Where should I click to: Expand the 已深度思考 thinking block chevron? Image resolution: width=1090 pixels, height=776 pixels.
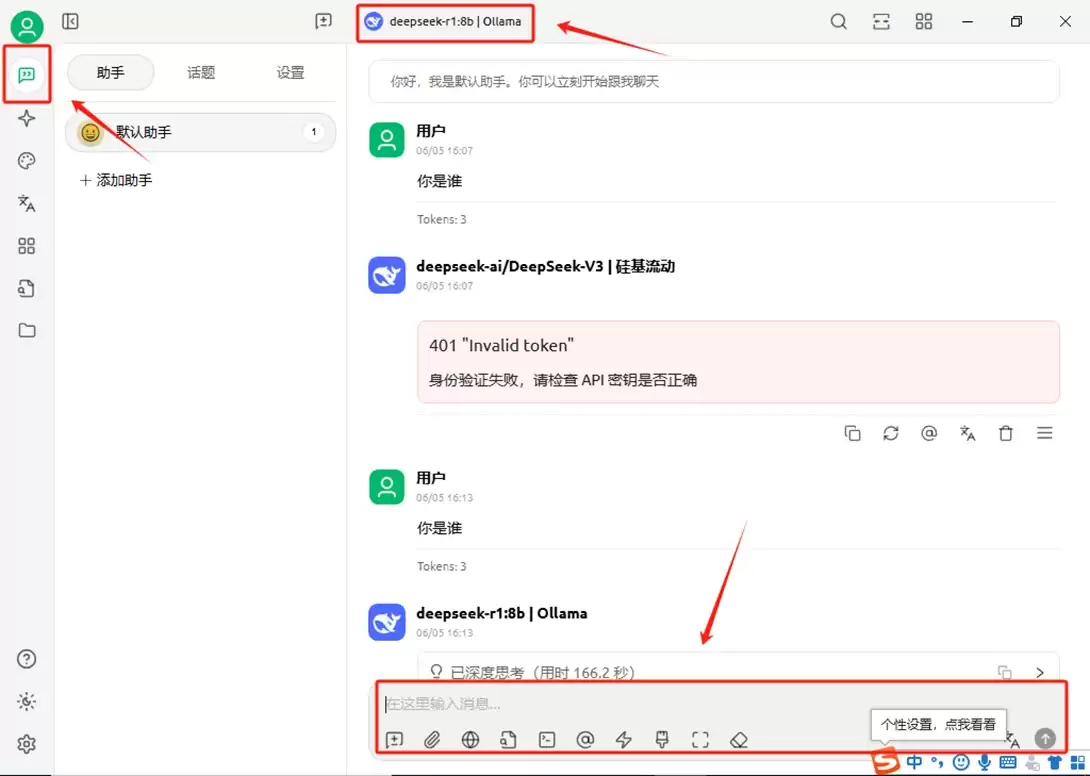(1040, 672)
